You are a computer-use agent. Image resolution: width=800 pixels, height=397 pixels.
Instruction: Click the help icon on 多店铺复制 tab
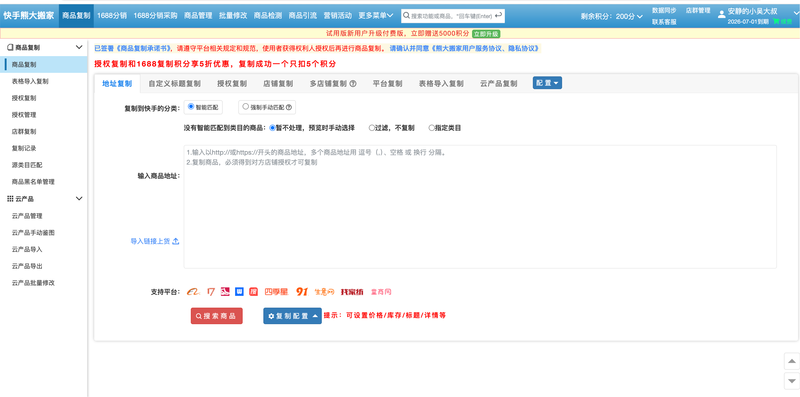point(353,84)
